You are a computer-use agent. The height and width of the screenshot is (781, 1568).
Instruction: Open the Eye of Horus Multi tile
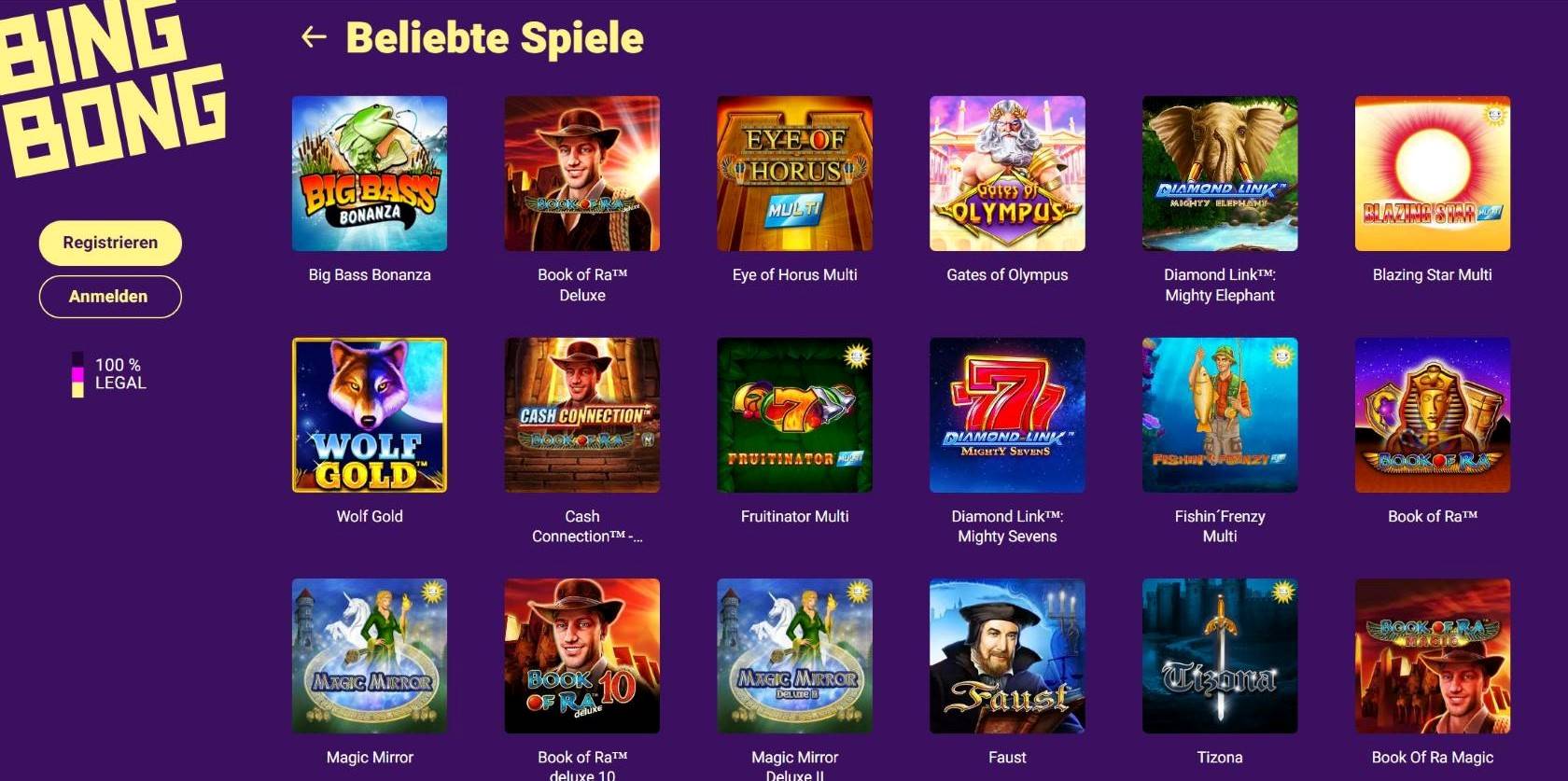pos(795,174)
